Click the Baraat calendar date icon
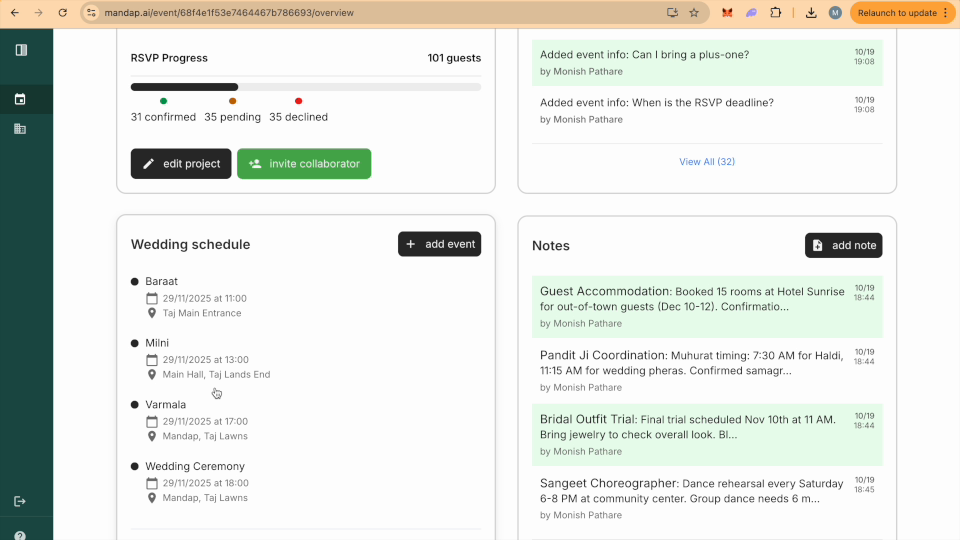This screenshot has height=540, width=960. point(152,299)
